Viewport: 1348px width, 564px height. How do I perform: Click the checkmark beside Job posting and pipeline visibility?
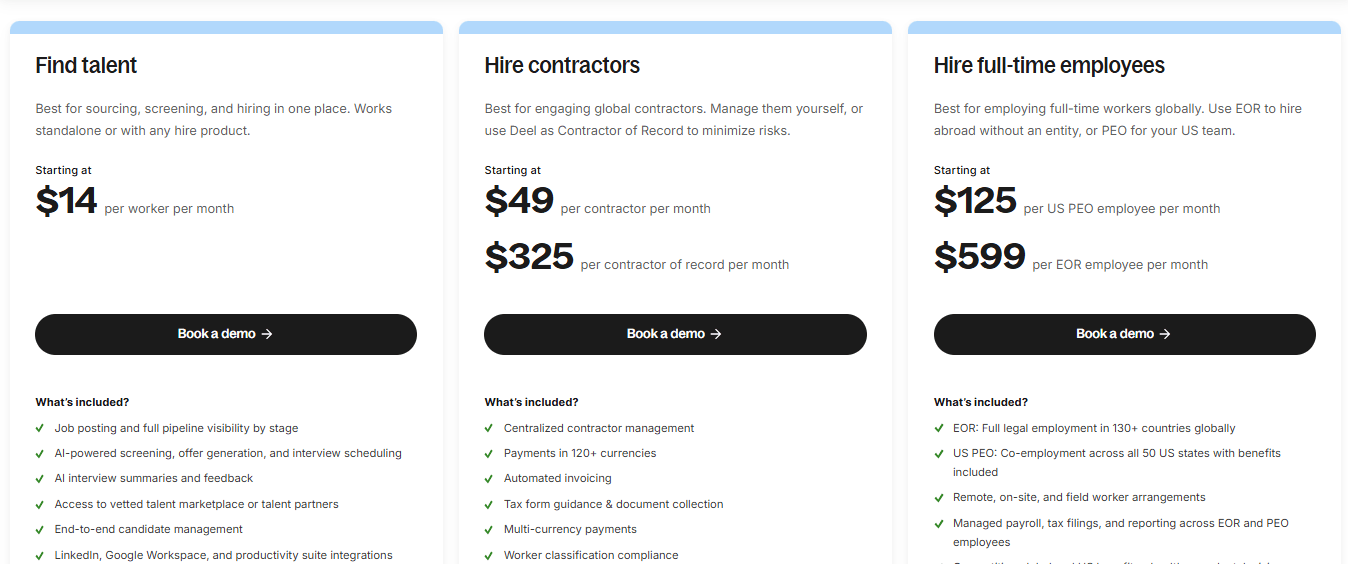click(40, 428)
